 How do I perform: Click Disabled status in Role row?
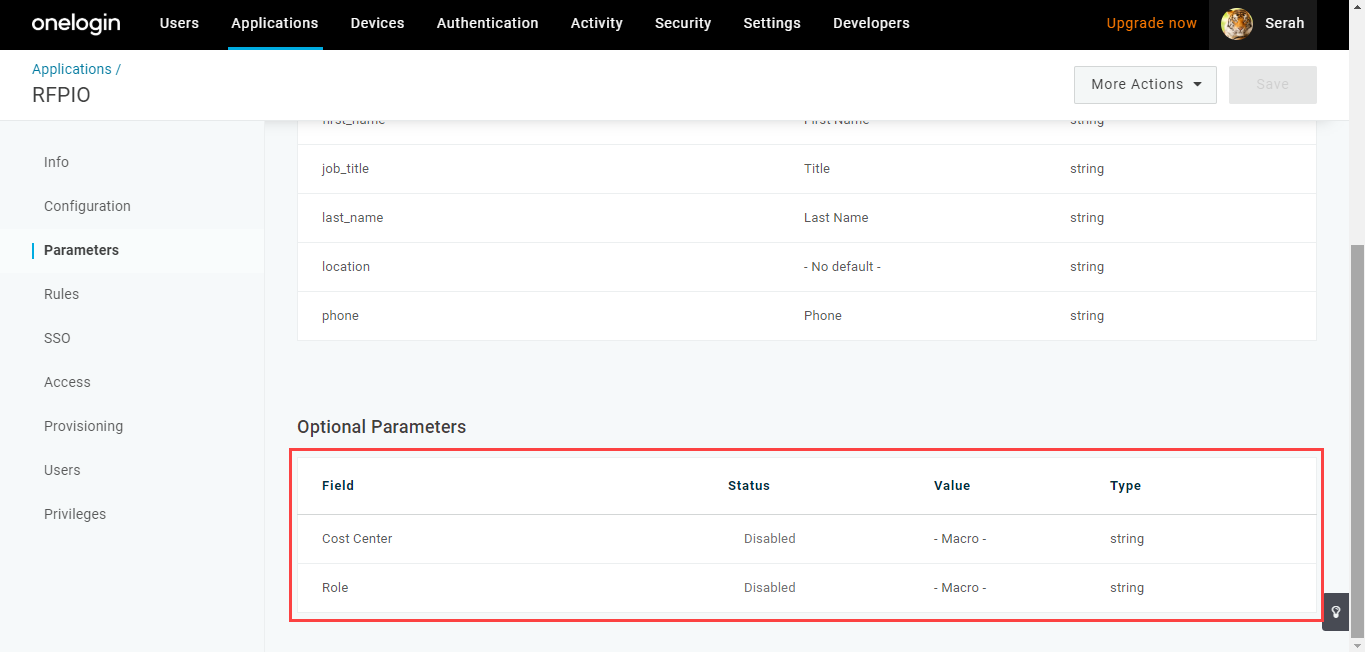[770, 588]
